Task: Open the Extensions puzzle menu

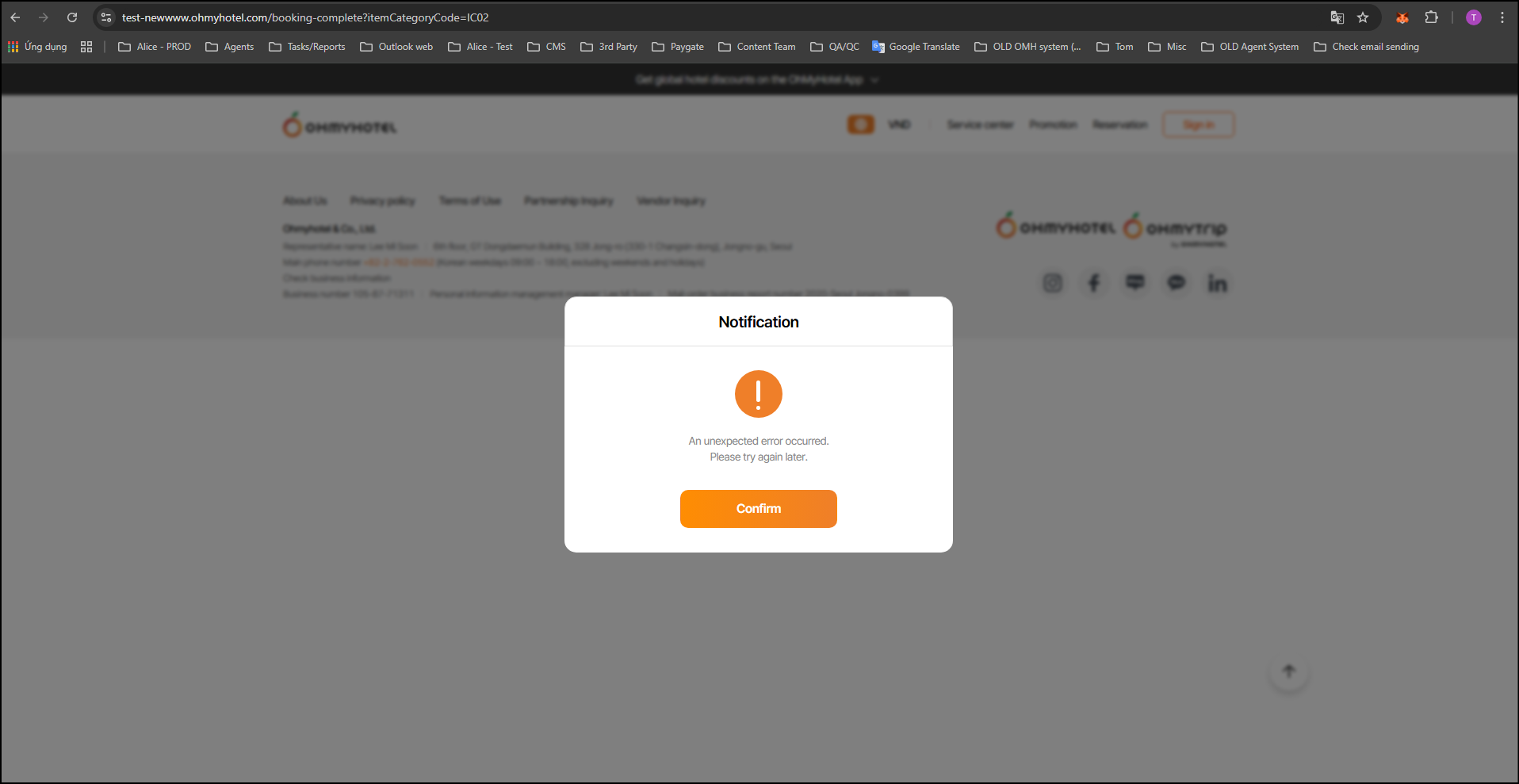Action: tap(1431, 17)
